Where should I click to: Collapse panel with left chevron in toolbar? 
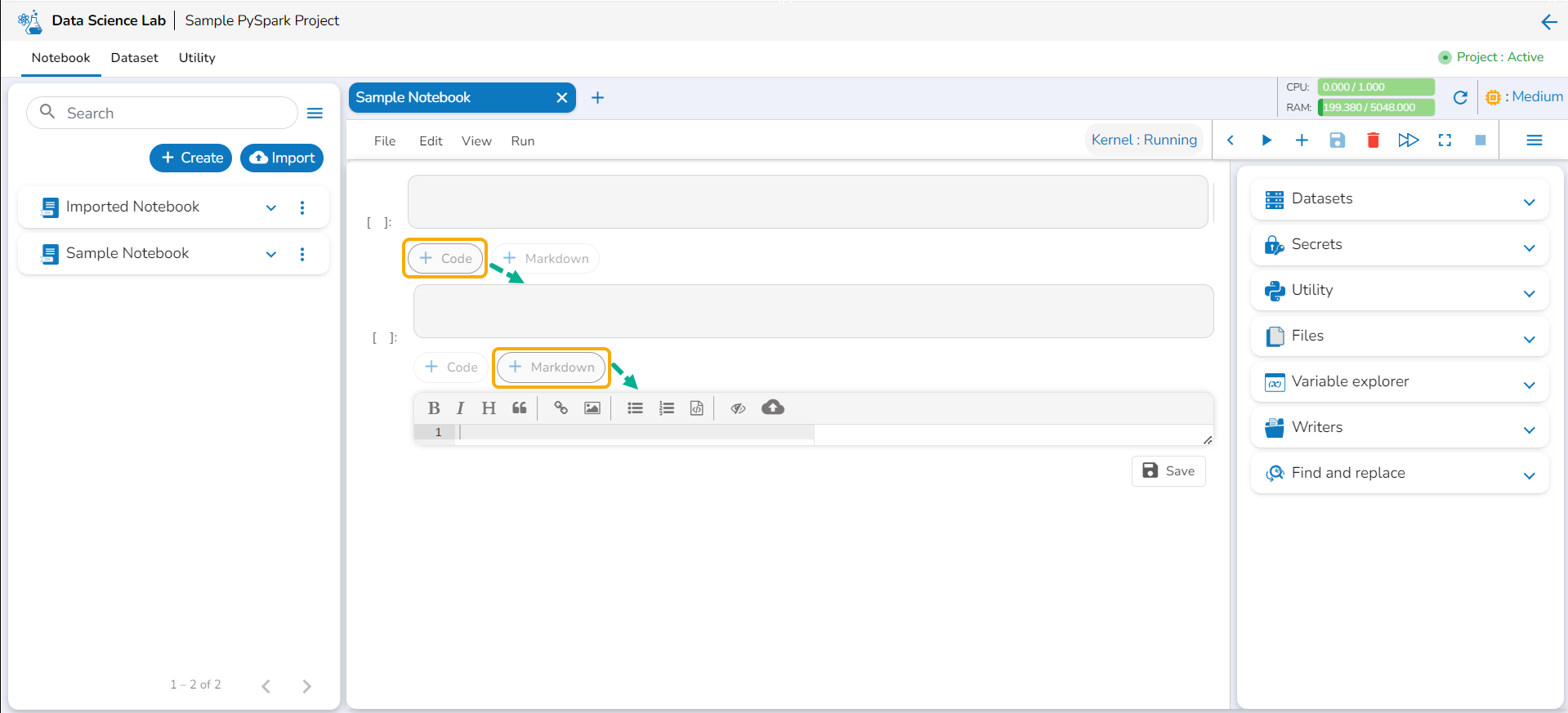(x=1231, y=140)
